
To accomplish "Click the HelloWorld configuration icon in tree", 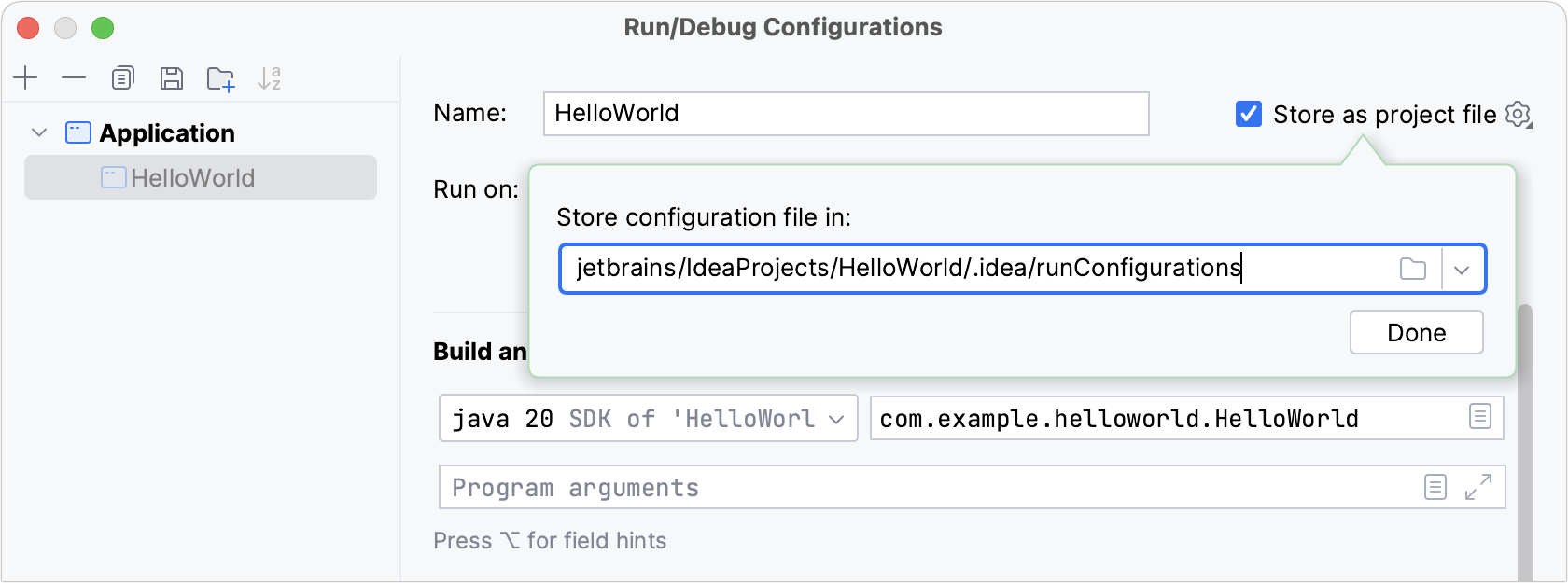I will coord(113,177).
